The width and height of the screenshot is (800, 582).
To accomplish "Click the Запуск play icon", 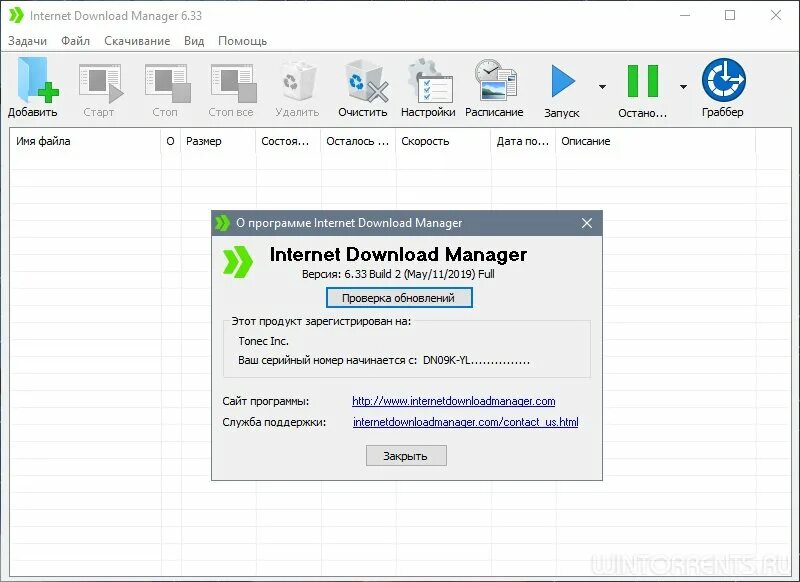I will point(563,81).
